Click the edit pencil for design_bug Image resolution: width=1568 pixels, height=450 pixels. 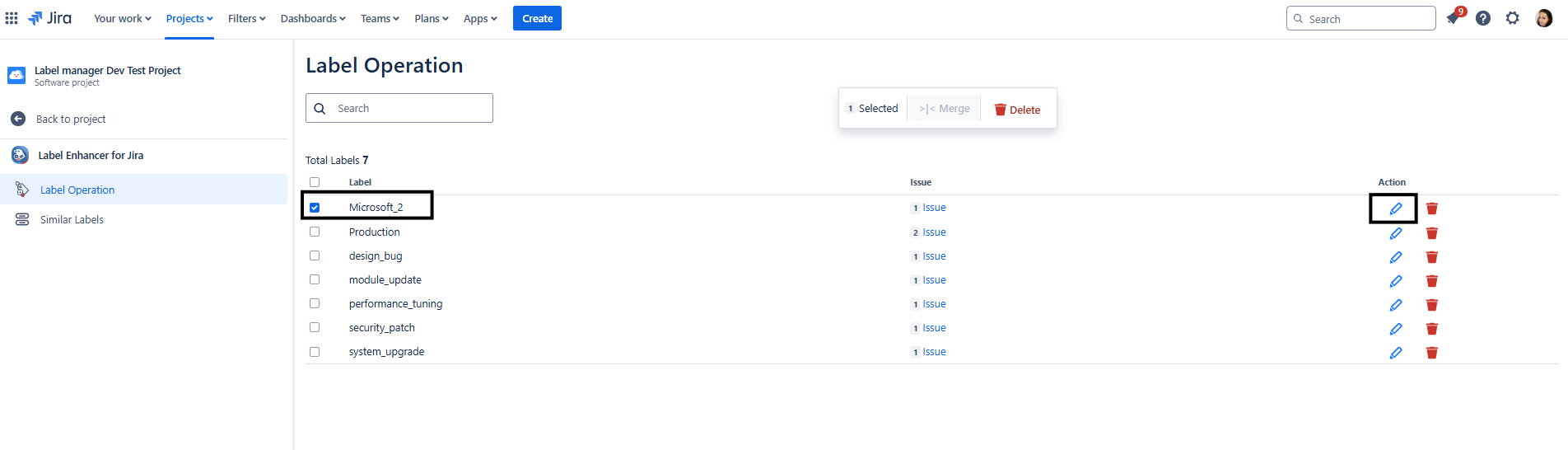tap(1396, 257)
